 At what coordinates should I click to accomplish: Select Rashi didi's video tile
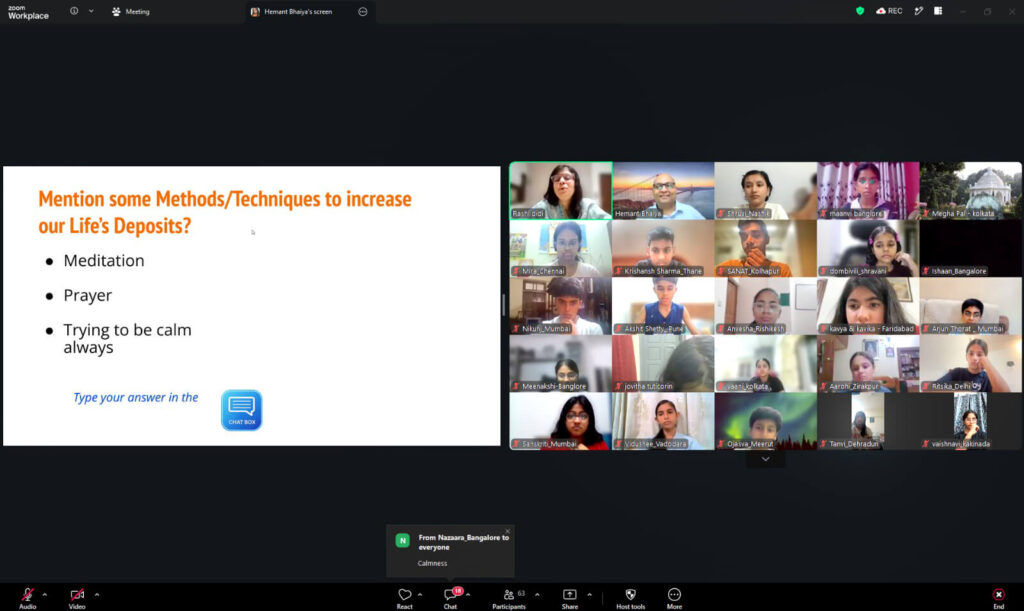point(561,191)
